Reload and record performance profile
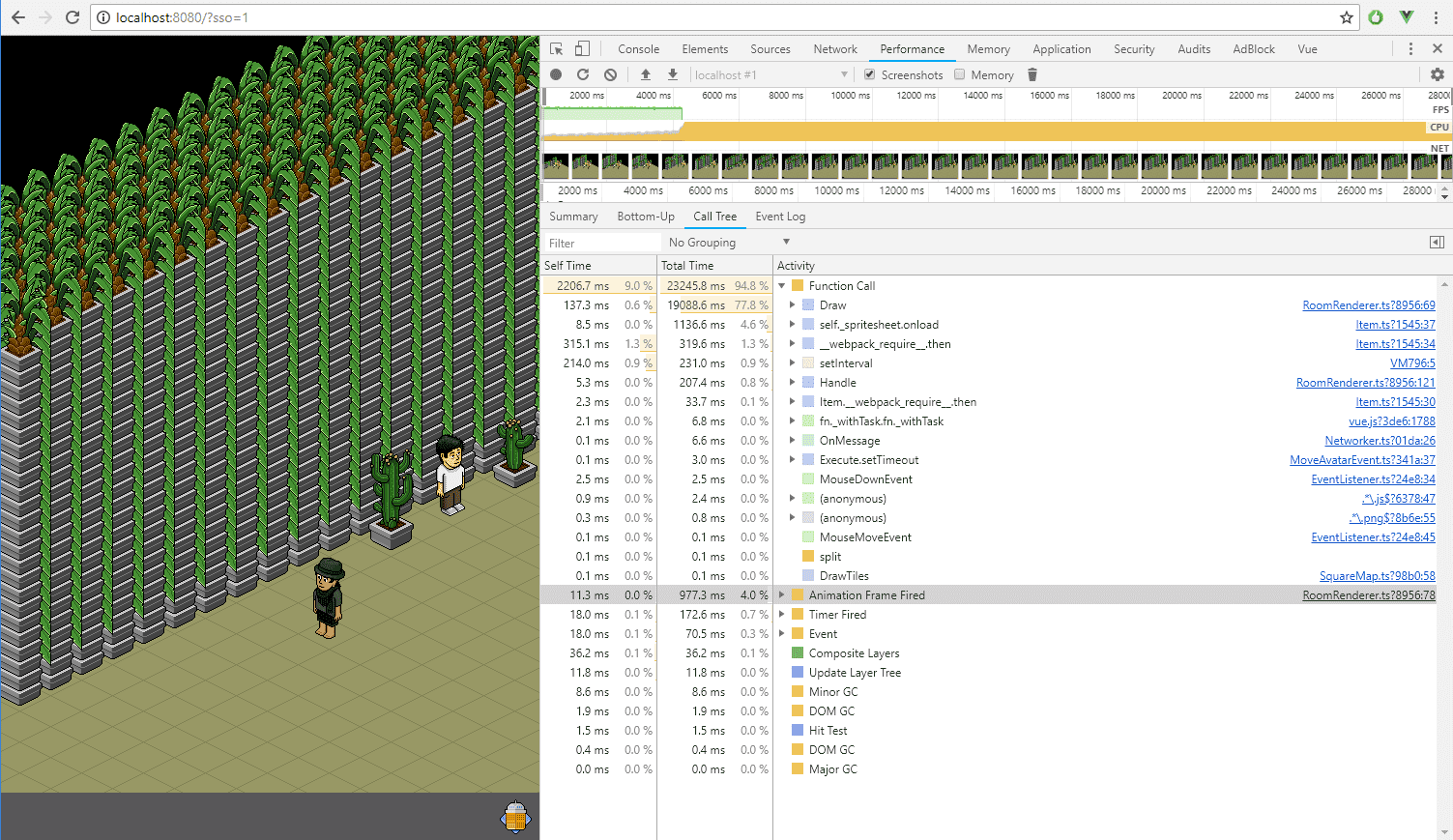1453x840 pixels. pyautogui.click(x=583, y=74)
